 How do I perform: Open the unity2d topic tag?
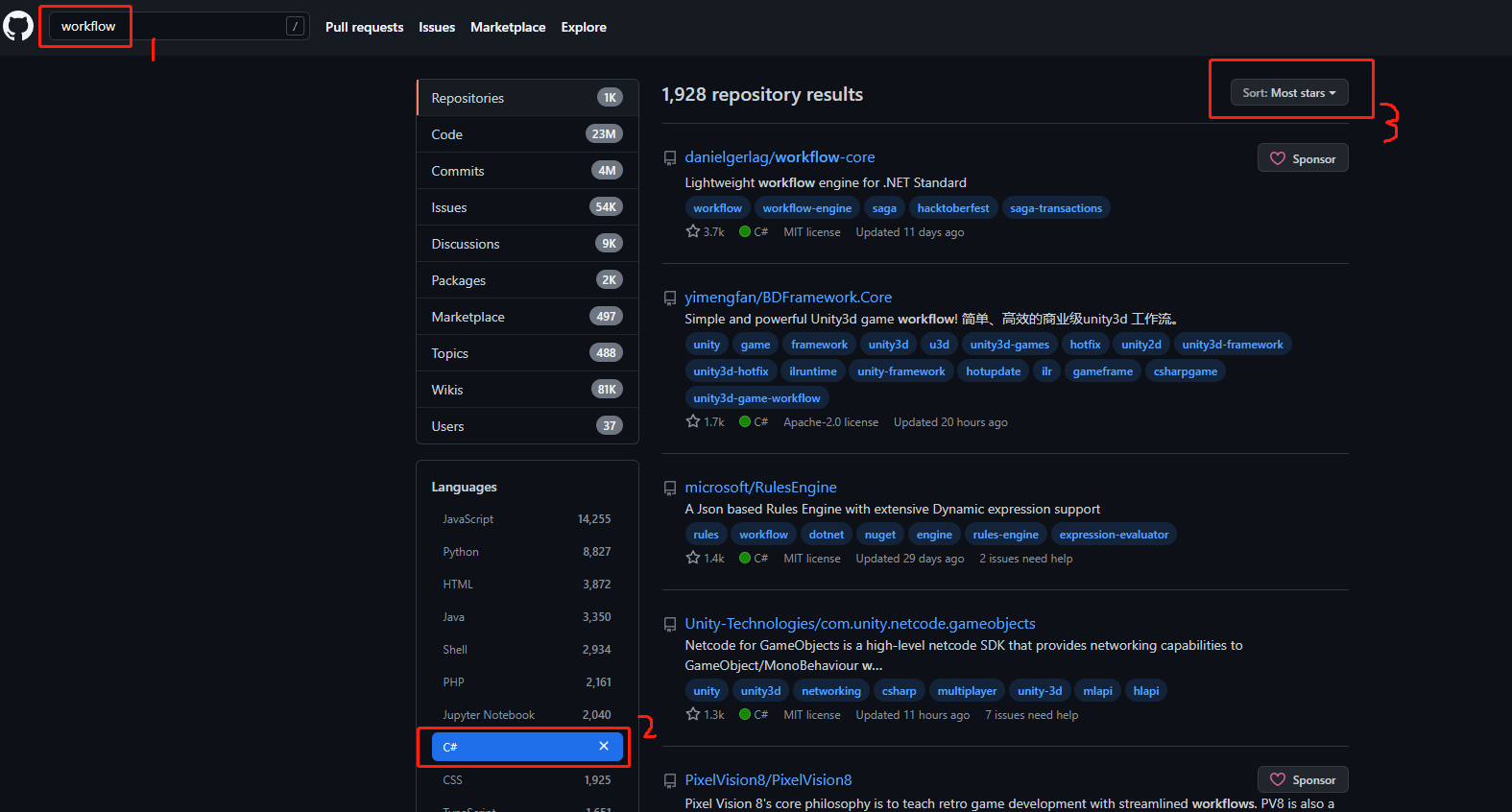click(1140, 345)
